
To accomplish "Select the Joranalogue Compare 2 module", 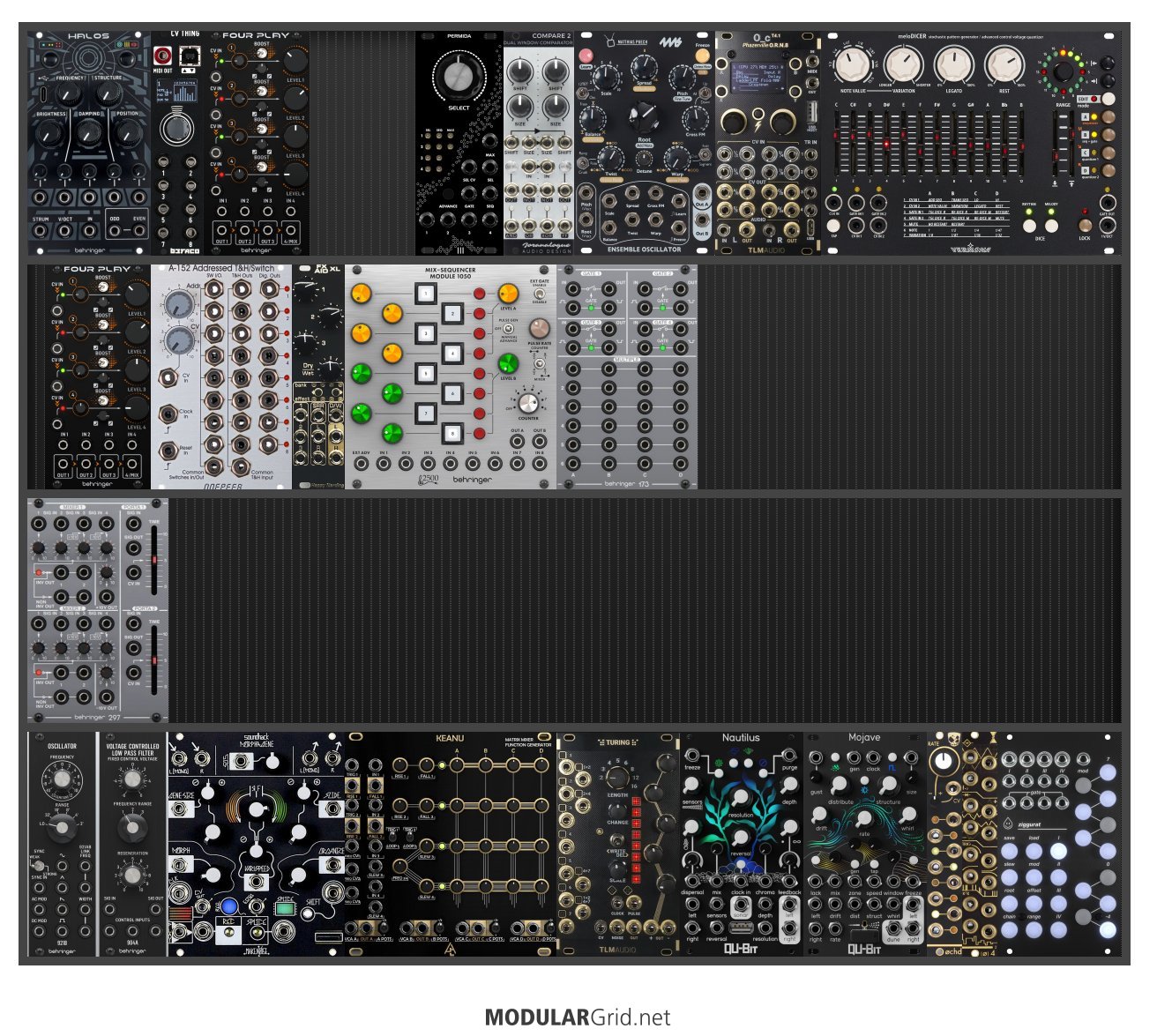I will click(539, 144).
